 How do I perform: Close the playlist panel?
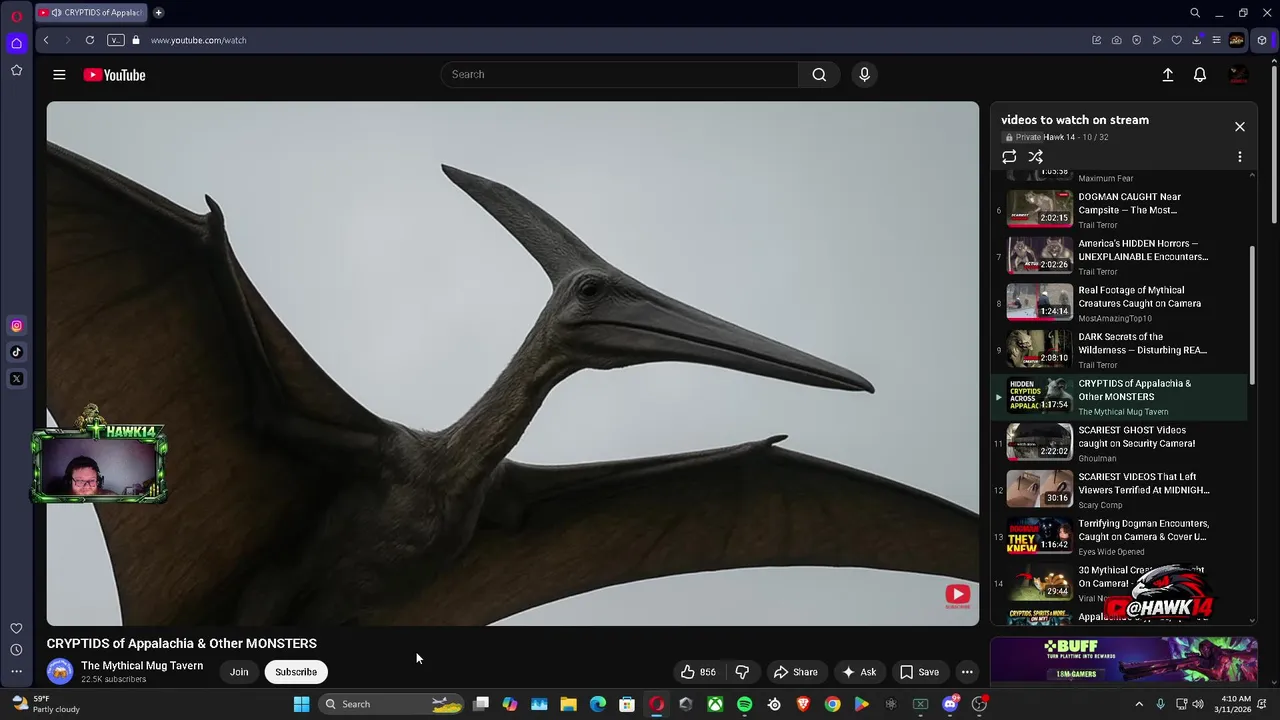click(1240, 127)
